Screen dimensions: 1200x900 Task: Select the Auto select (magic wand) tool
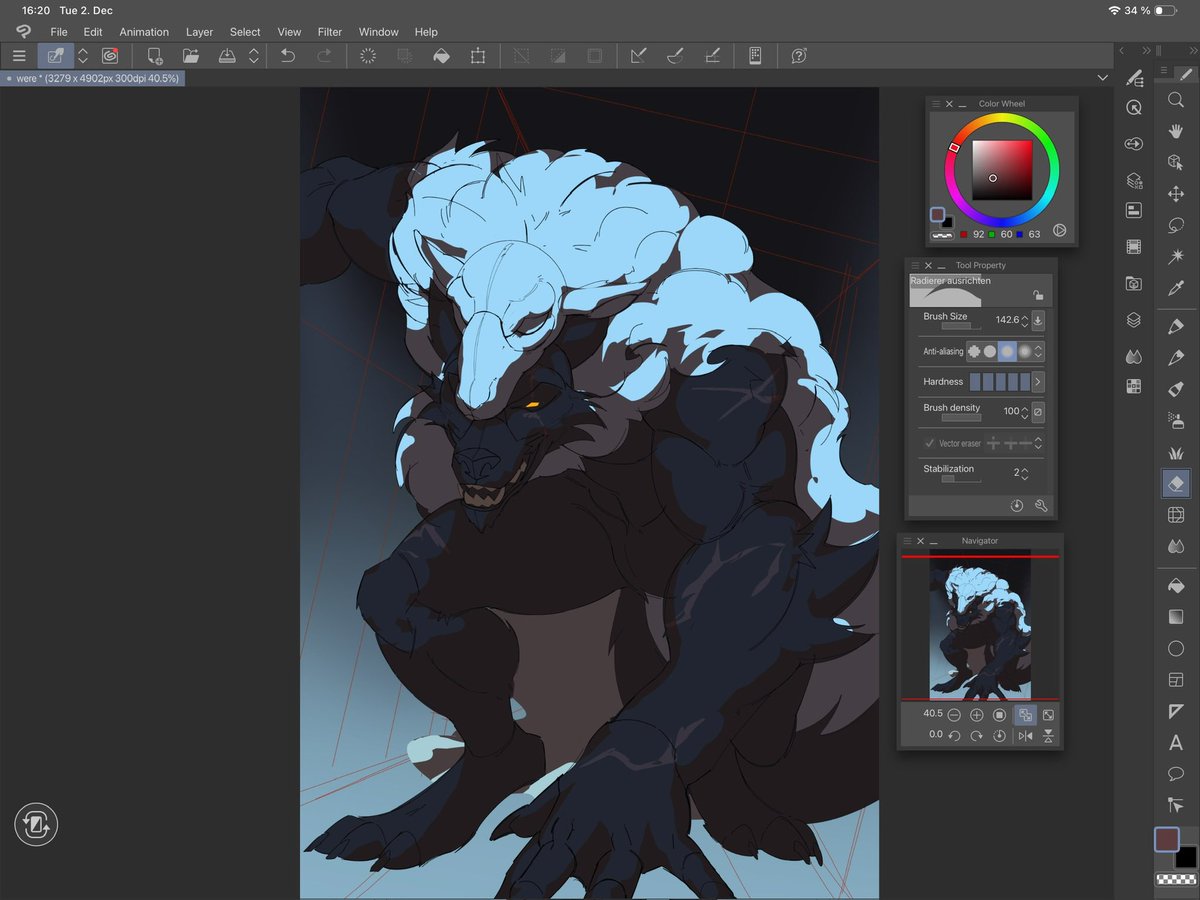[1175, 256]
